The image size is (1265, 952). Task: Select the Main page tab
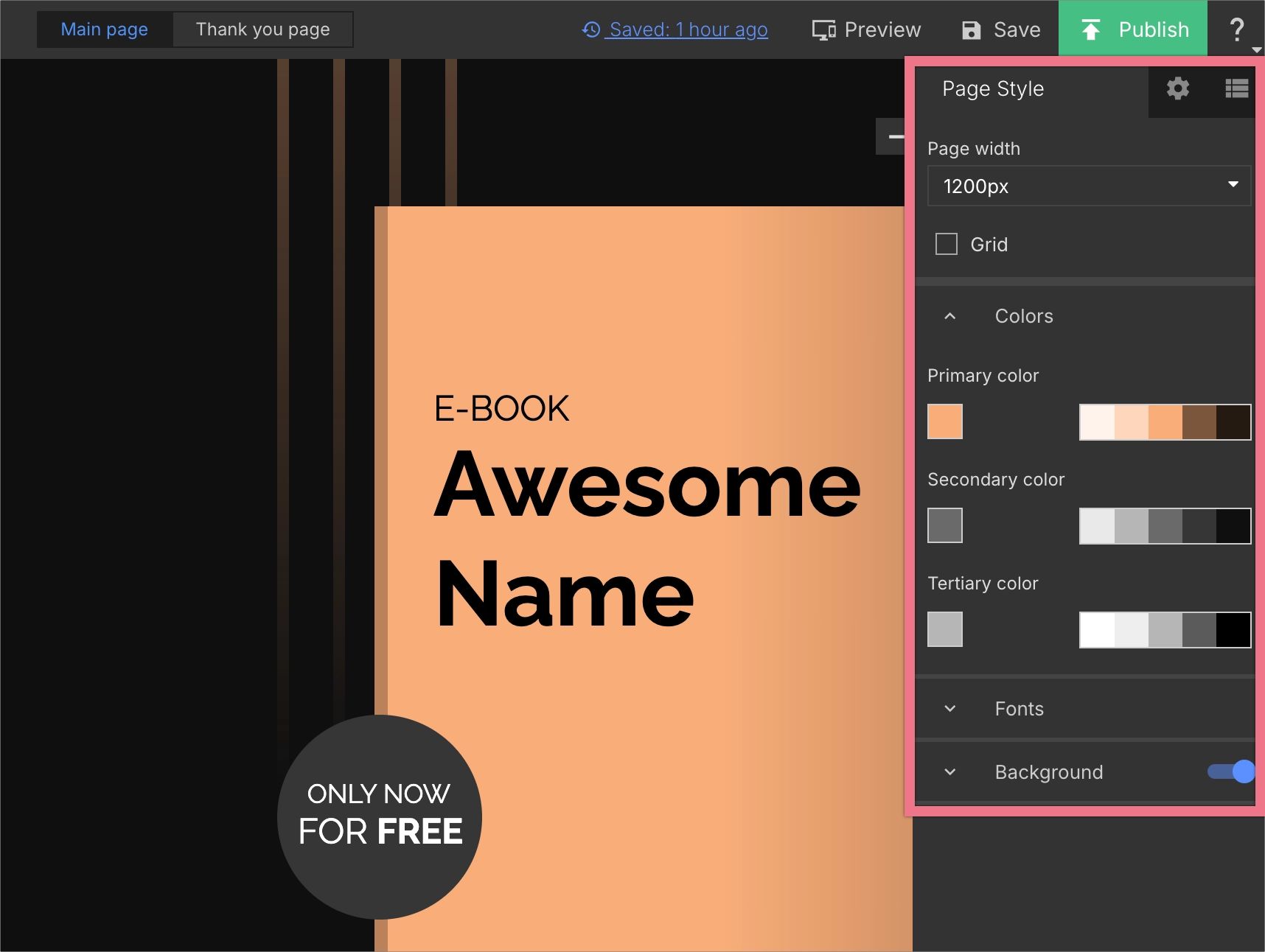[x=104, y=29]
